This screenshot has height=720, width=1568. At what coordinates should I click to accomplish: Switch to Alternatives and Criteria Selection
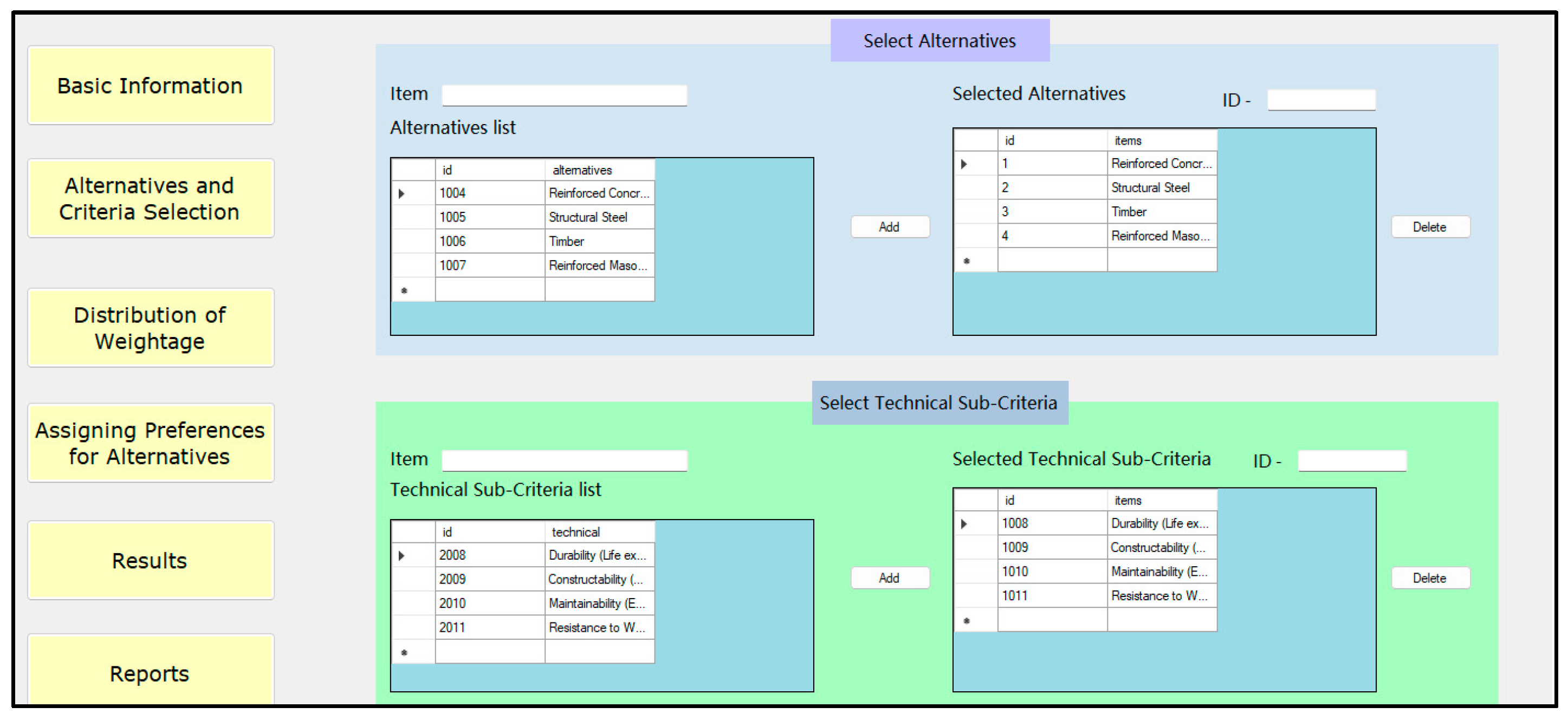click(x=150, y=198)
